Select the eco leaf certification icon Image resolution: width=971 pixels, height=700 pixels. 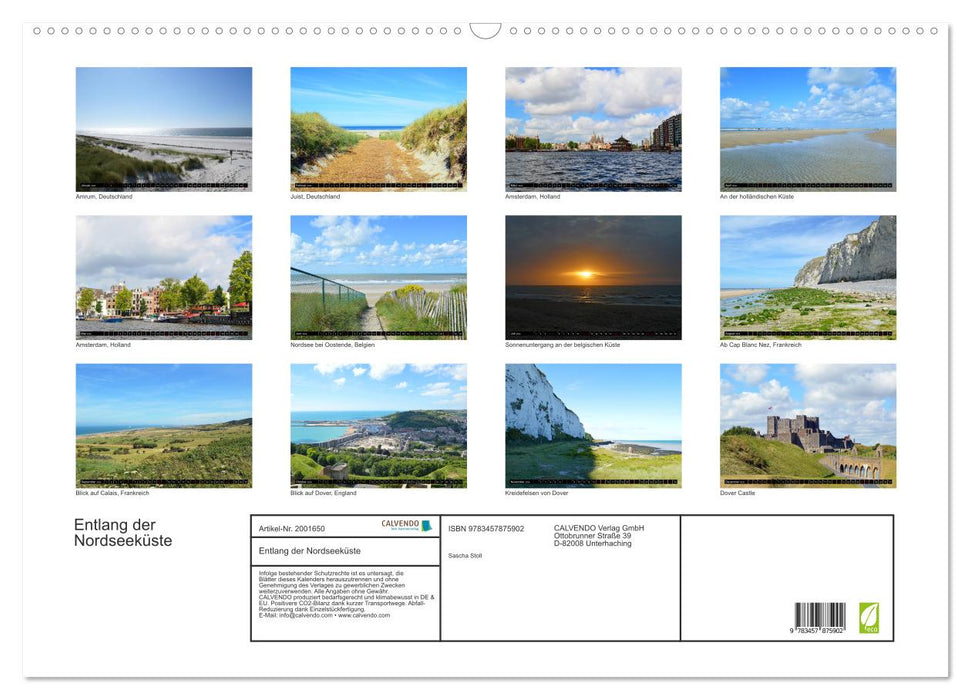point(868,618)
